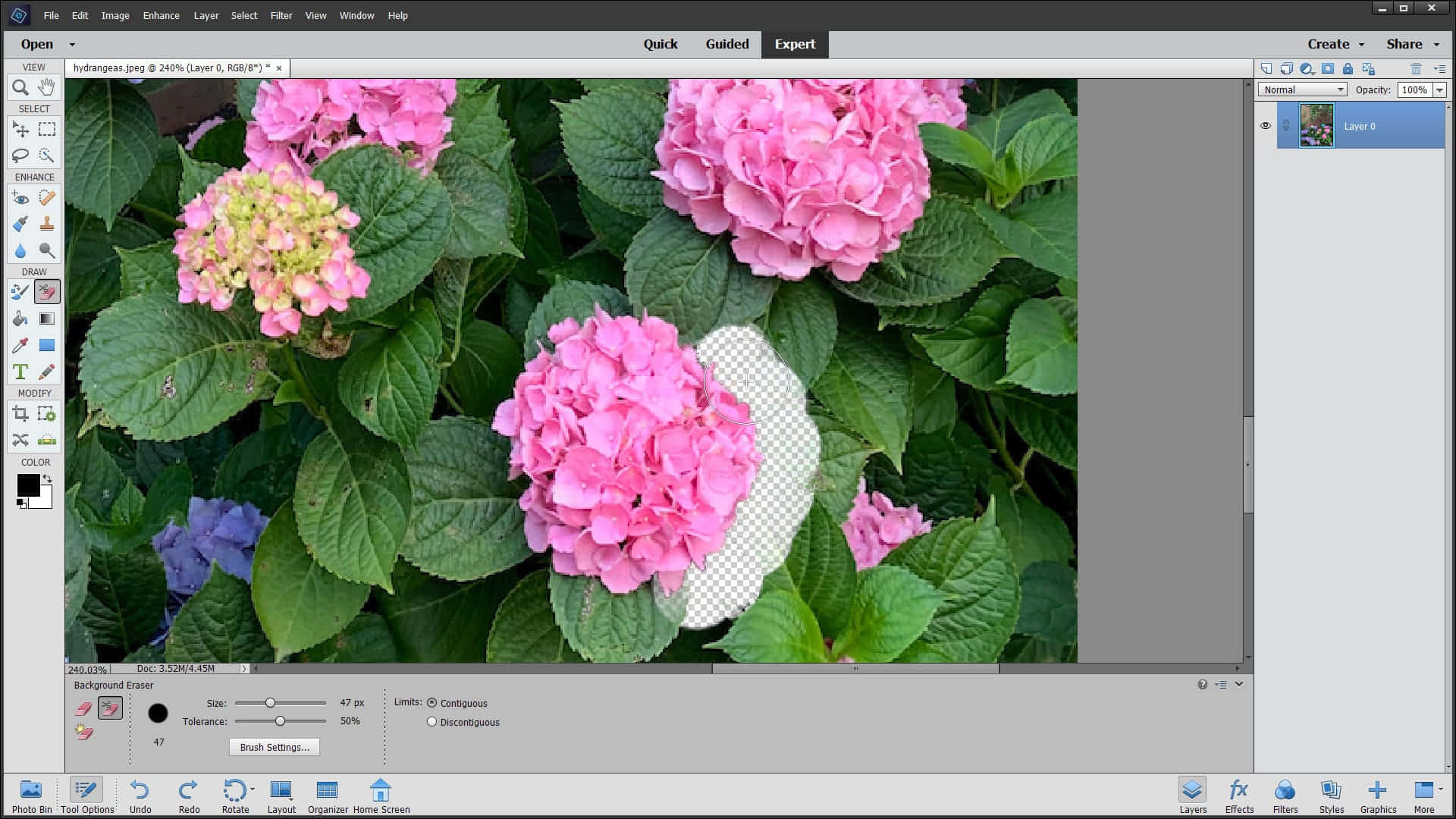Open the Filter menu in menu bar
This screenshot has width=1456, height=819.
(x=281, y=15)
